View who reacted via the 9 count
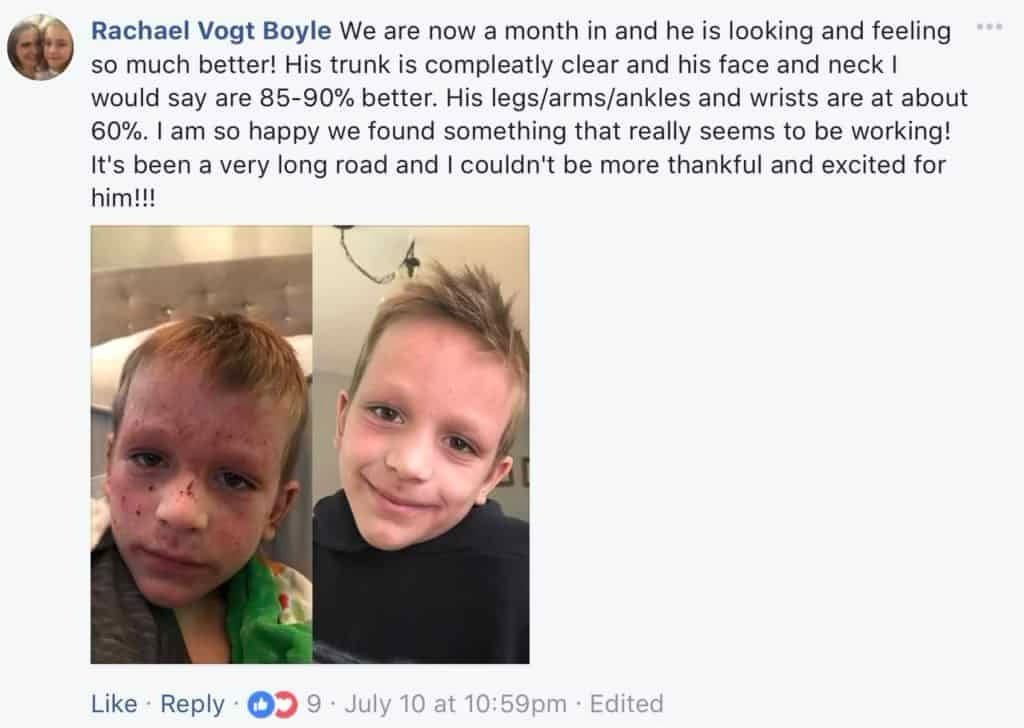This screenshot has width=1024, height=728. click(313, 704)
